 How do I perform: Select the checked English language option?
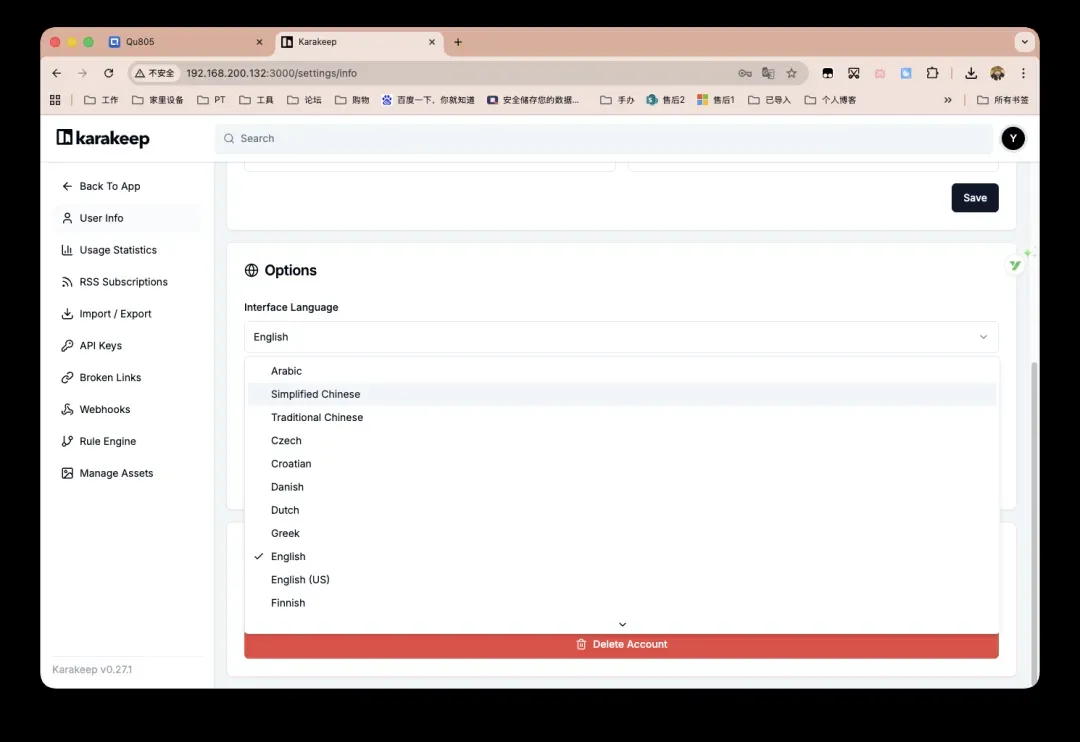(288, 556)
